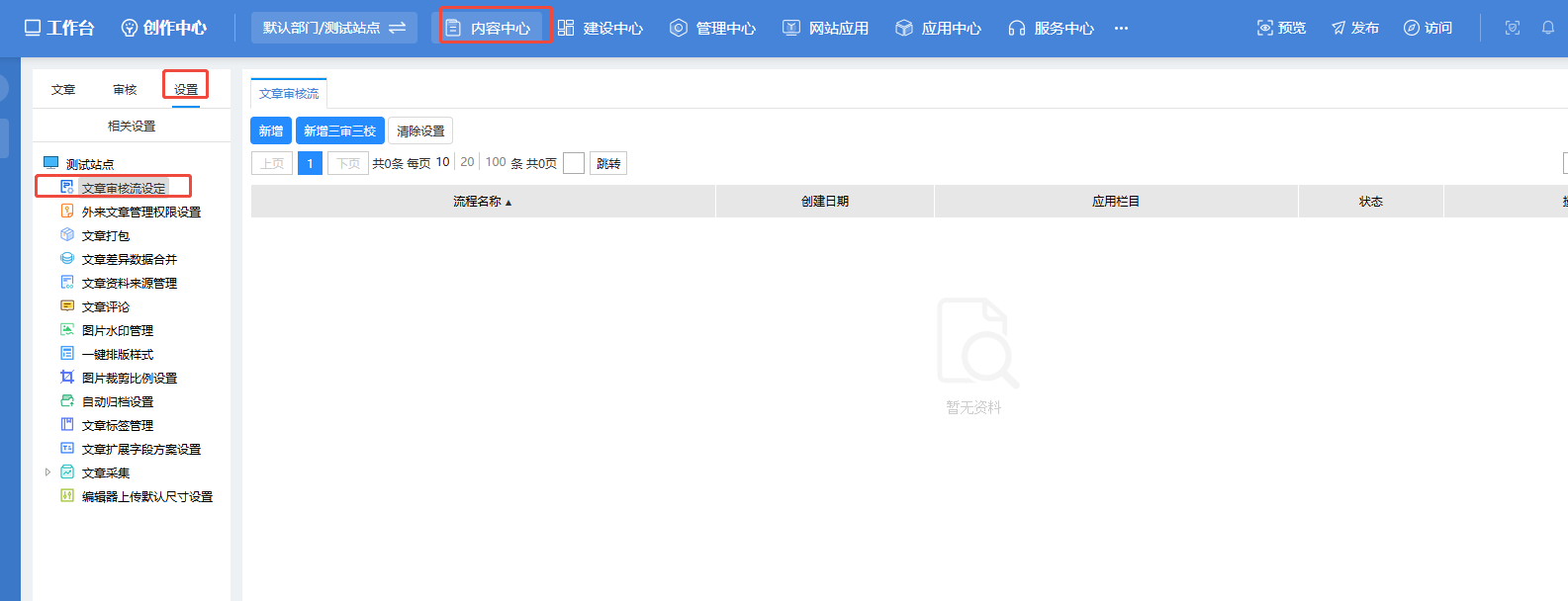Open the 建设中心 menu
Screen dimensions: 1568x601
(x=600, y=28)
